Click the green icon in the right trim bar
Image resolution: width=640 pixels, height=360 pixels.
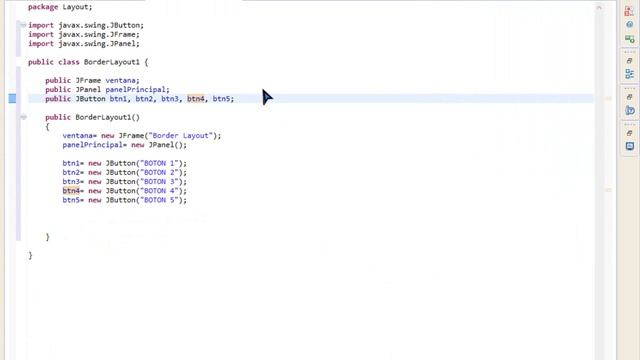629,39
